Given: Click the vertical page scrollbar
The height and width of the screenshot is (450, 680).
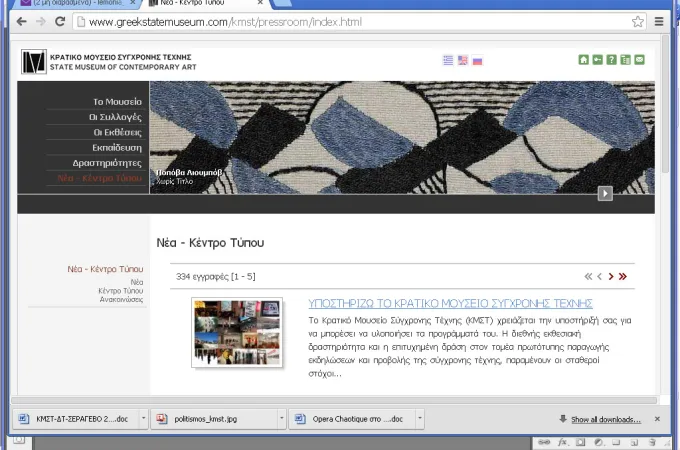Looking at the screenshot, I should [665, 104].
